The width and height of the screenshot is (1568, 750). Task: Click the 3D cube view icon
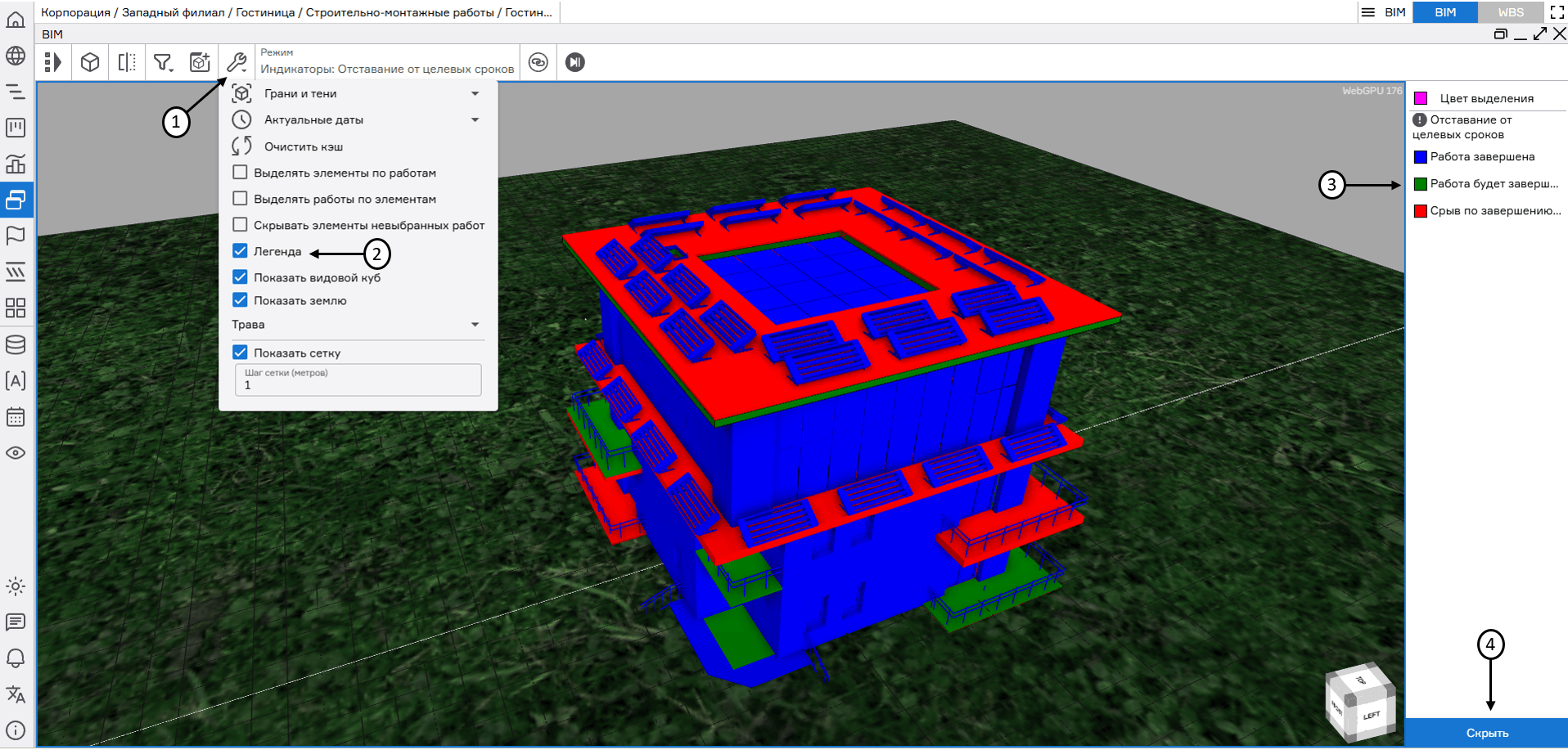pyautogui.click(x=90, y=62)
